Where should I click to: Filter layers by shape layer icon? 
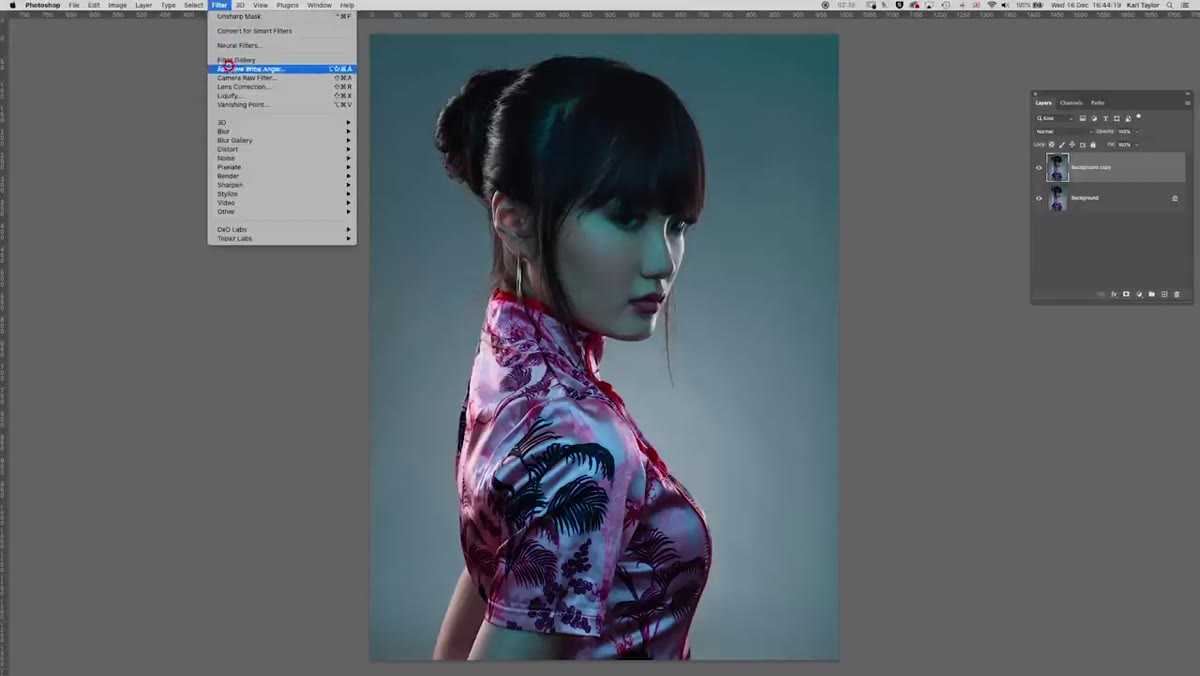tap(1116, 118)
